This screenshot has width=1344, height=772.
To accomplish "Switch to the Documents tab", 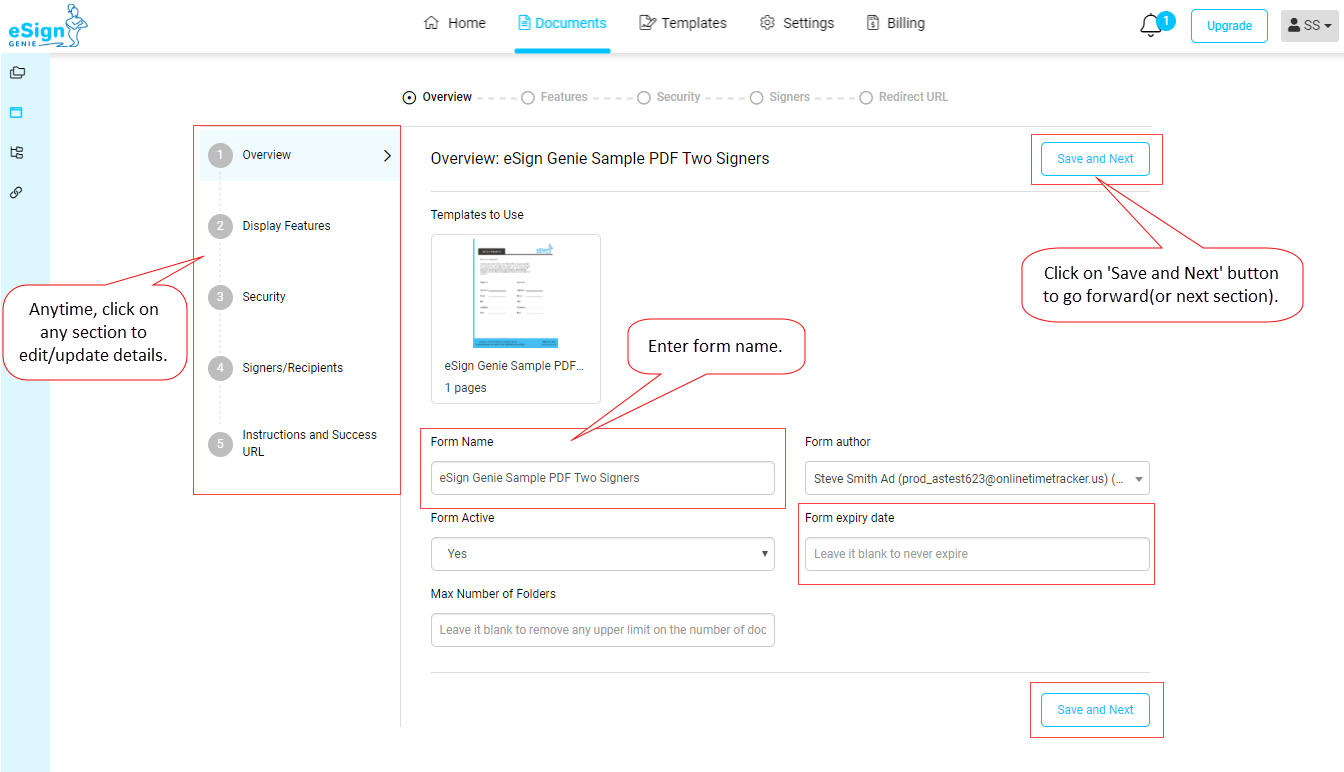I will coord(562,23).
